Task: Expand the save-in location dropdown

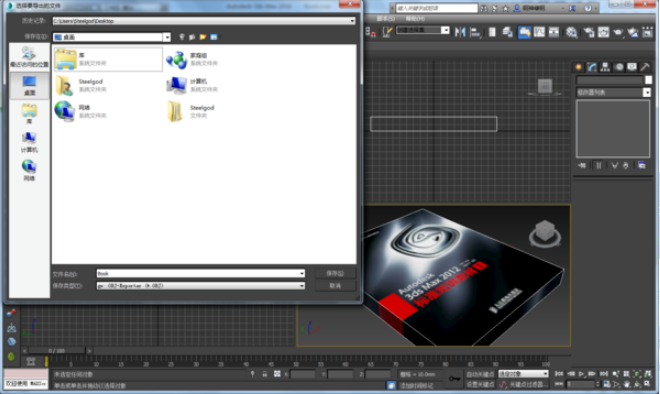Action: [x=167, y=37]
